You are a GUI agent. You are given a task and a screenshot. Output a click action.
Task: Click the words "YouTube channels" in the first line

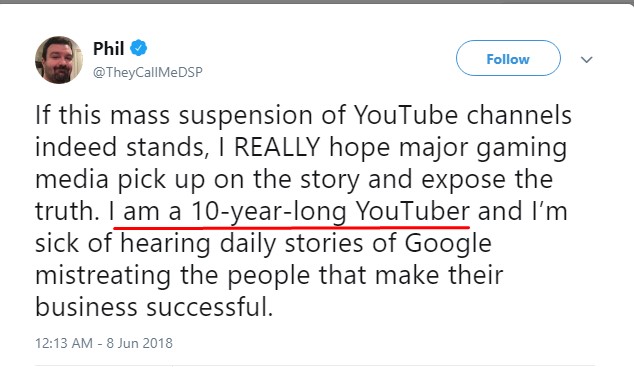[463, 115]
